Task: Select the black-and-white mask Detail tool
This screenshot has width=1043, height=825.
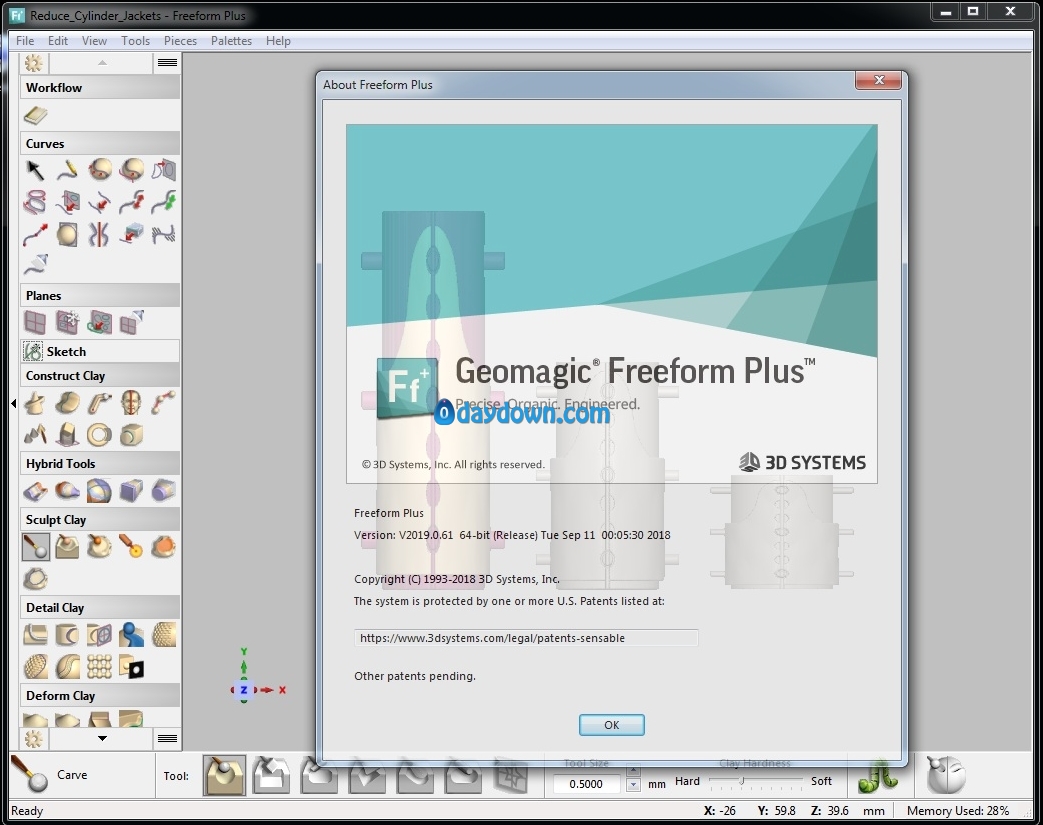Action: pyautogui.click(x=132, y=667)
